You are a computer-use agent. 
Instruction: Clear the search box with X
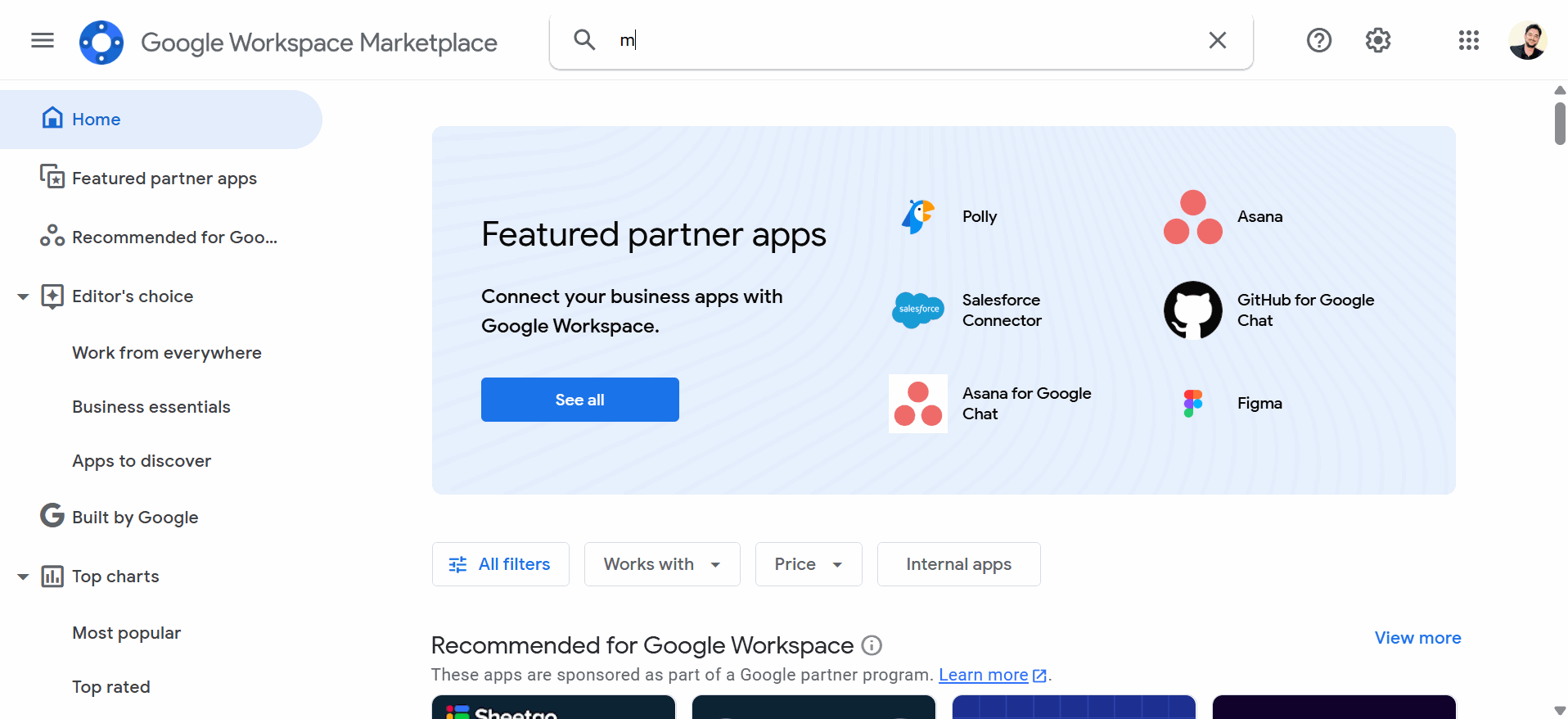[x=1218, y=40]
